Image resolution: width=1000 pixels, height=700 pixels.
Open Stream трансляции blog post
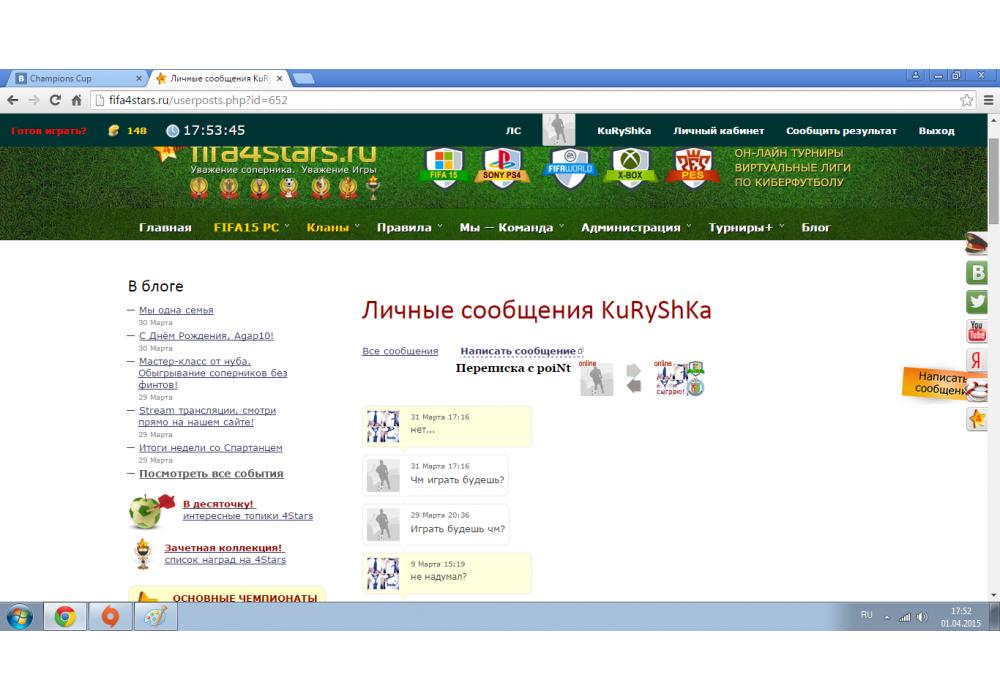pos(207,416)
